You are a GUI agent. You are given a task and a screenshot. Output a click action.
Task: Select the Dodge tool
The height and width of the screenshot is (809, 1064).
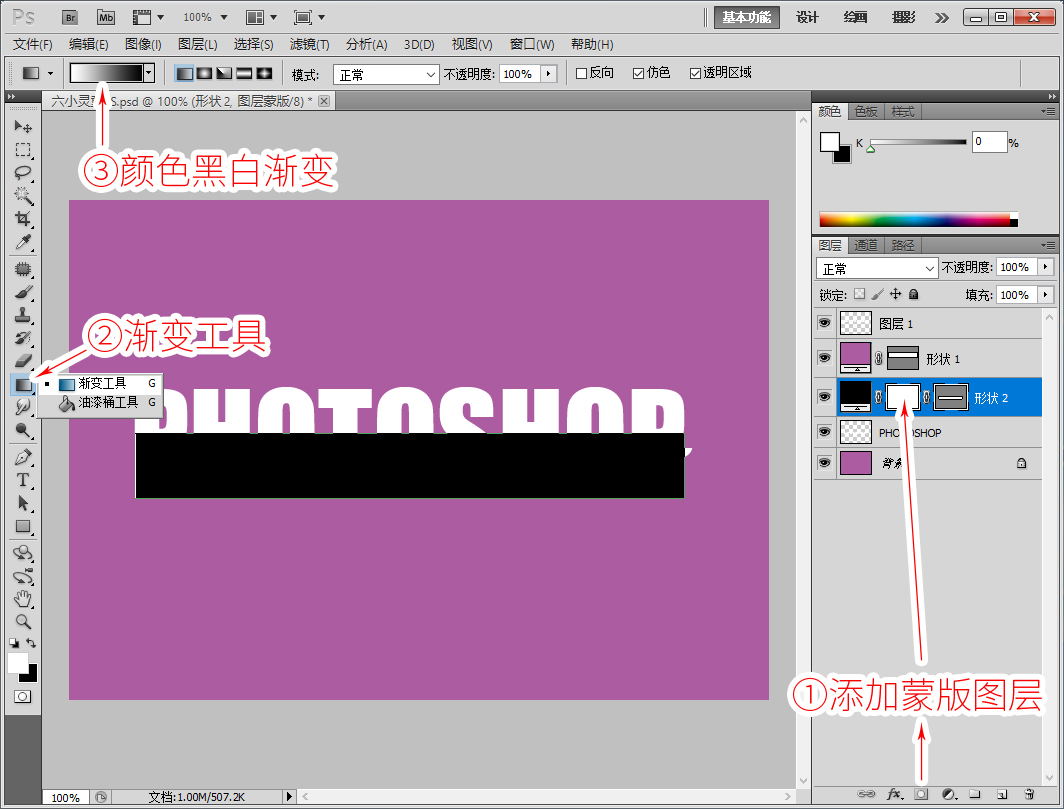tap(23, 430)
